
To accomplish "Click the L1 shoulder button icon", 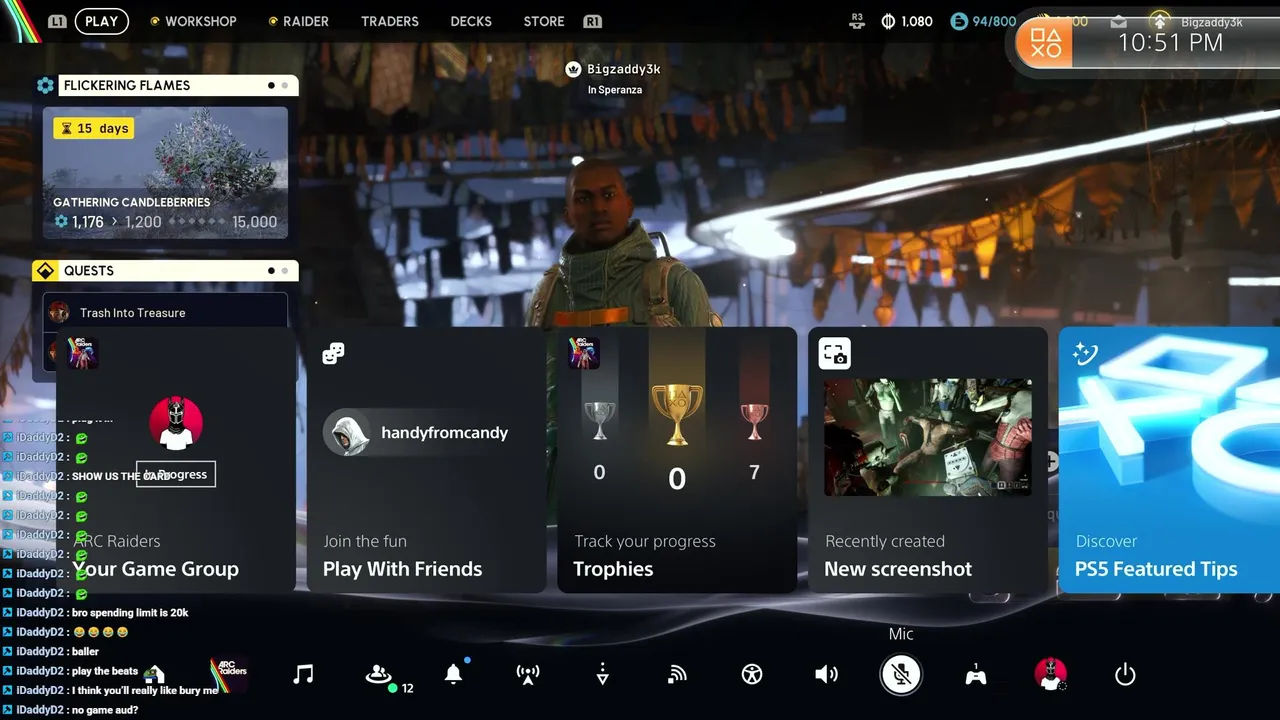I will (57, 21).
